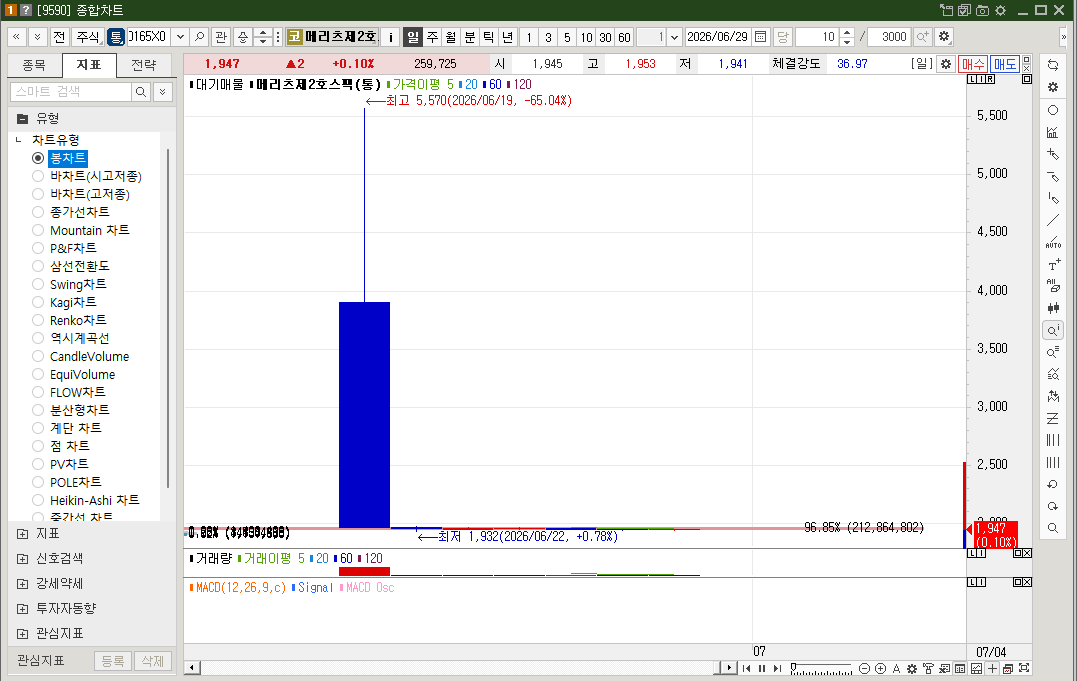Viewport: 1077px width, 681px height.
Task: Select Heikin-Ashi 차트 option
Action: pos(38,500)
